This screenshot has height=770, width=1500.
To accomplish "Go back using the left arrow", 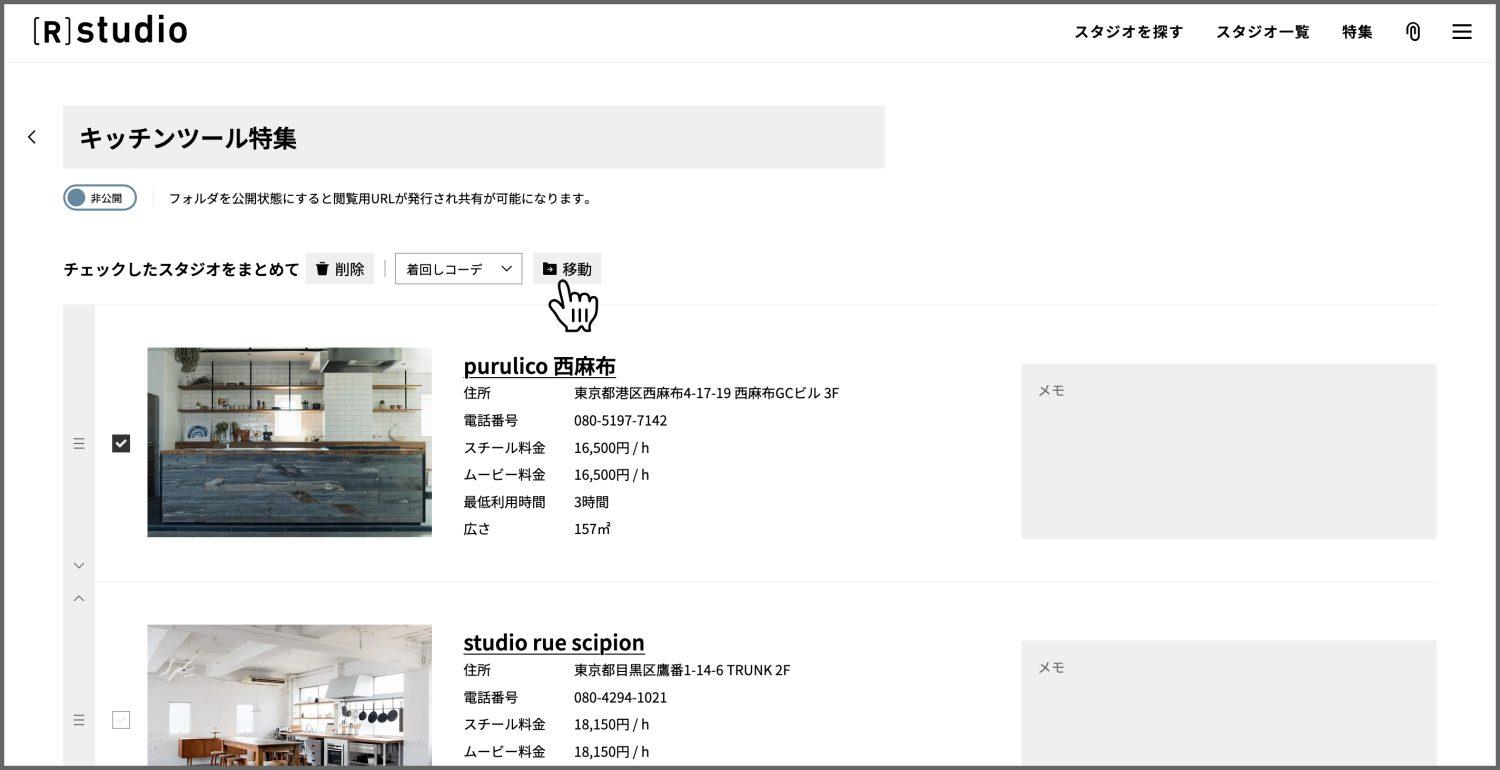I will coord(32,137).
